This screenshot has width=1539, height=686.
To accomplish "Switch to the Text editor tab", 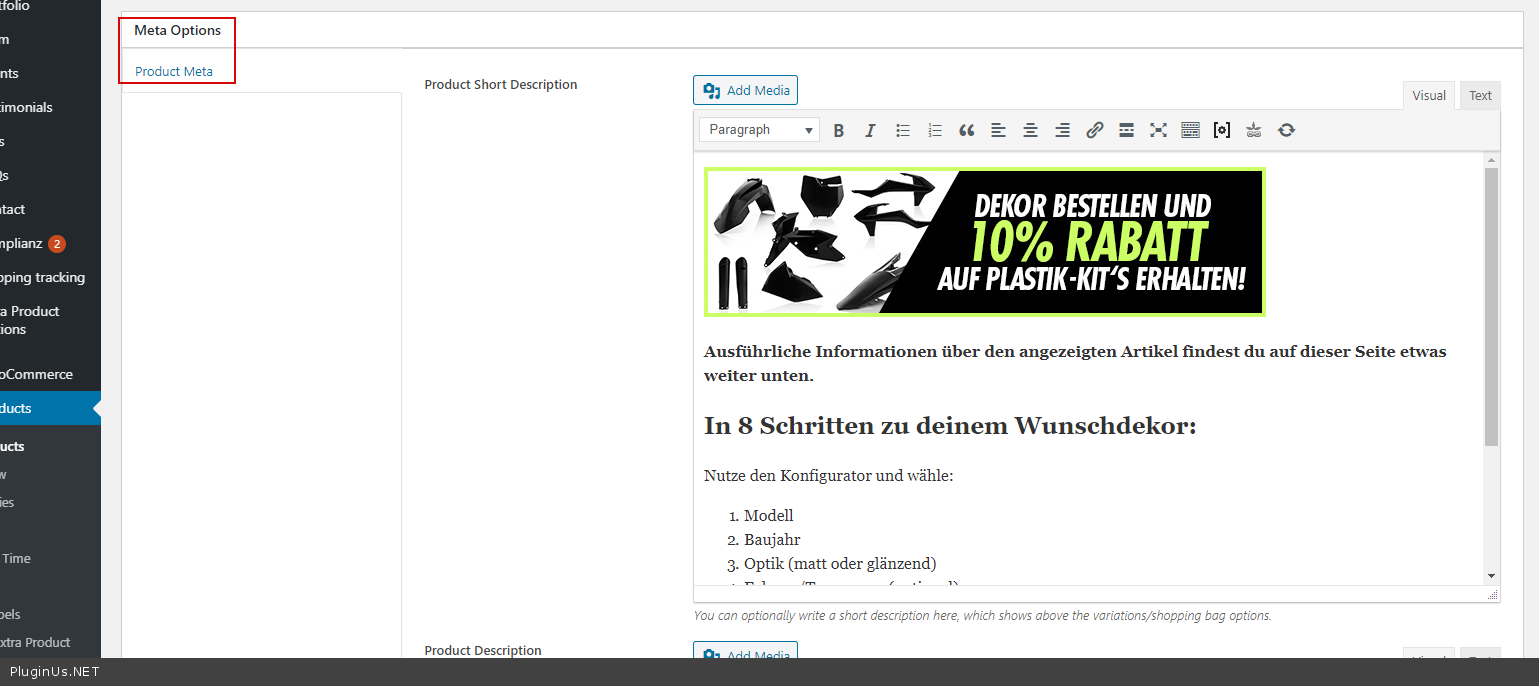I will click(1480, 96).
